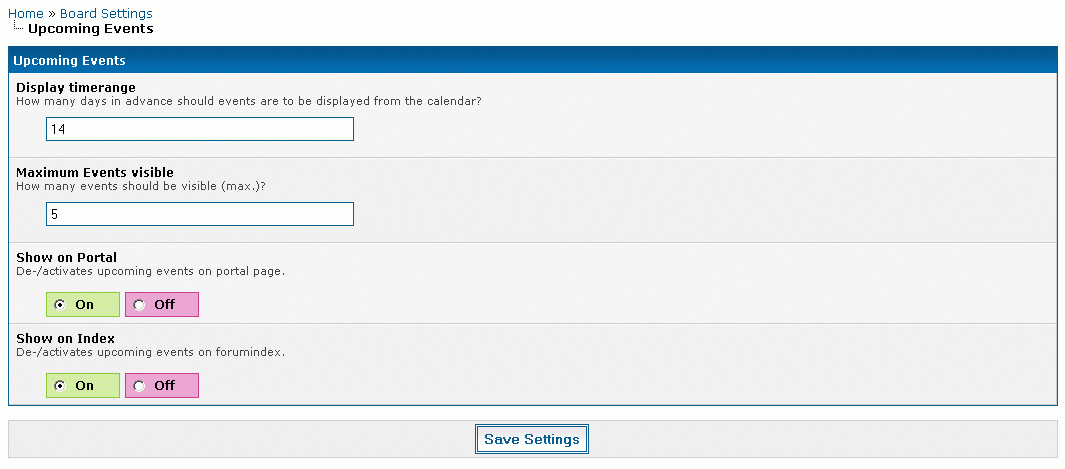1065x469 pixels.
Task: Click the Show on Index setting label
Action: 66,339
